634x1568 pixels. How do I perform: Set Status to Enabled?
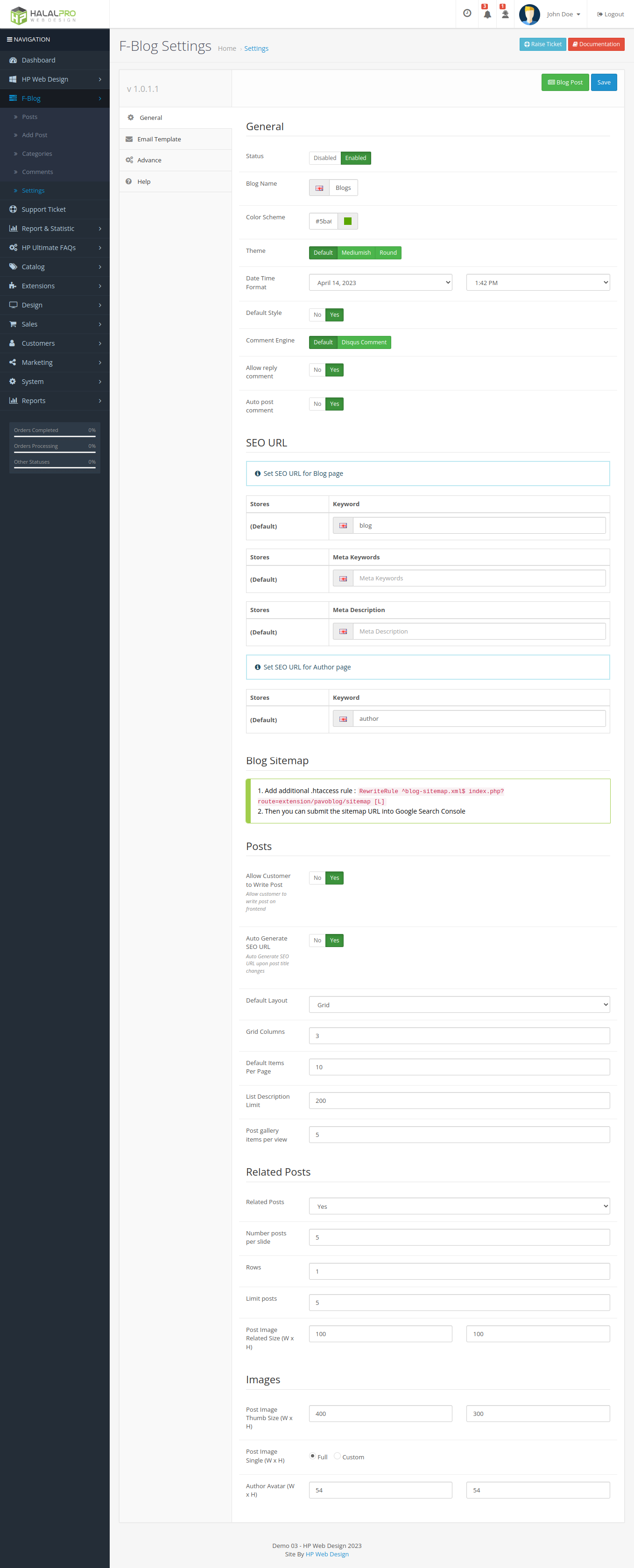click(356, 158)
